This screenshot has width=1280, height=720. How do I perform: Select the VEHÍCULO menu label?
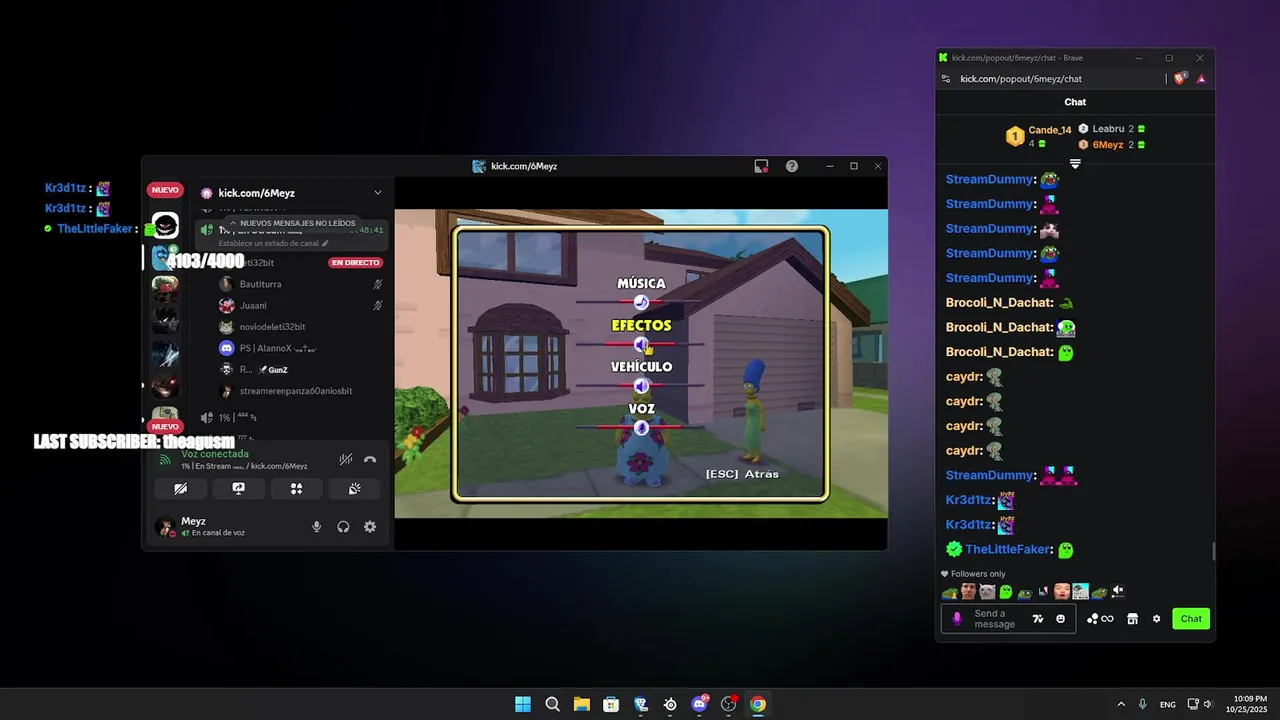tap(641, 367)
